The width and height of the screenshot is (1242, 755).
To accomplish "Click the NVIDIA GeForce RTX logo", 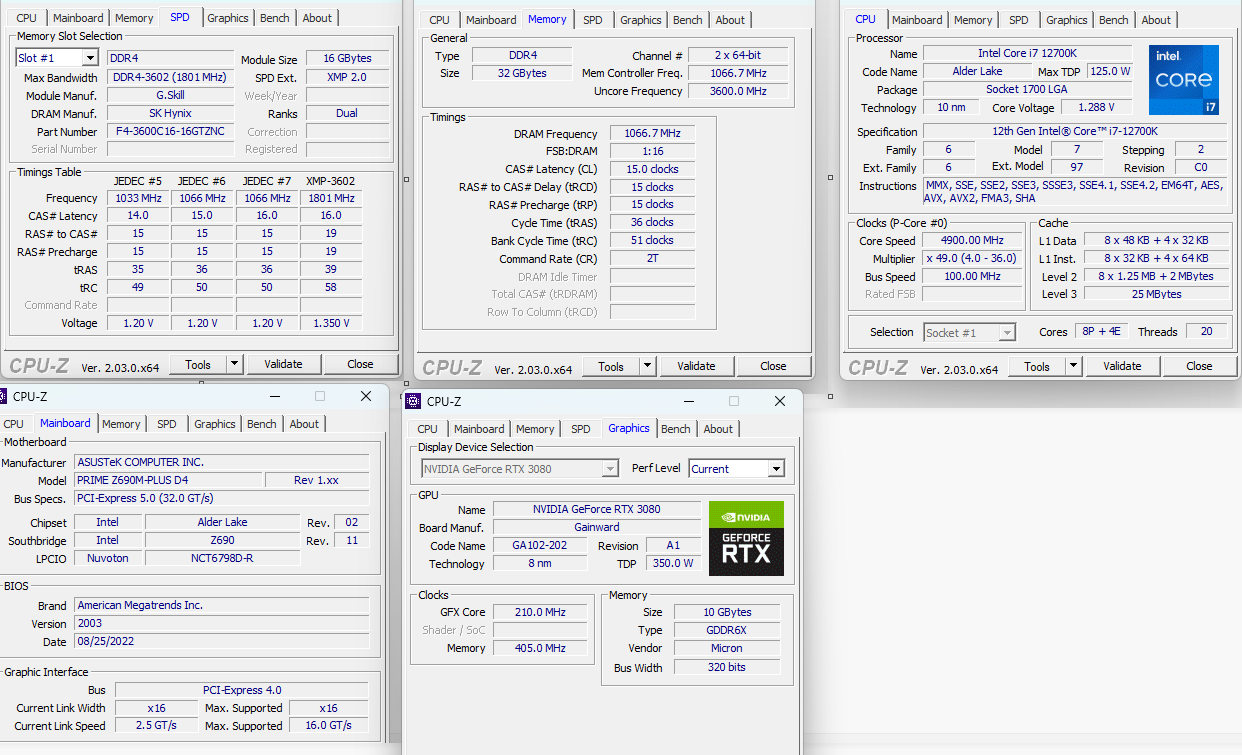I will coord(746,538).
